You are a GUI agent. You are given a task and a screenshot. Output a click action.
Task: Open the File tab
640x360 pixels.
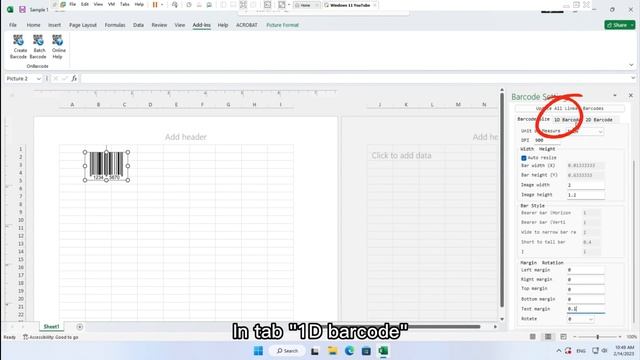click(13, 25)
